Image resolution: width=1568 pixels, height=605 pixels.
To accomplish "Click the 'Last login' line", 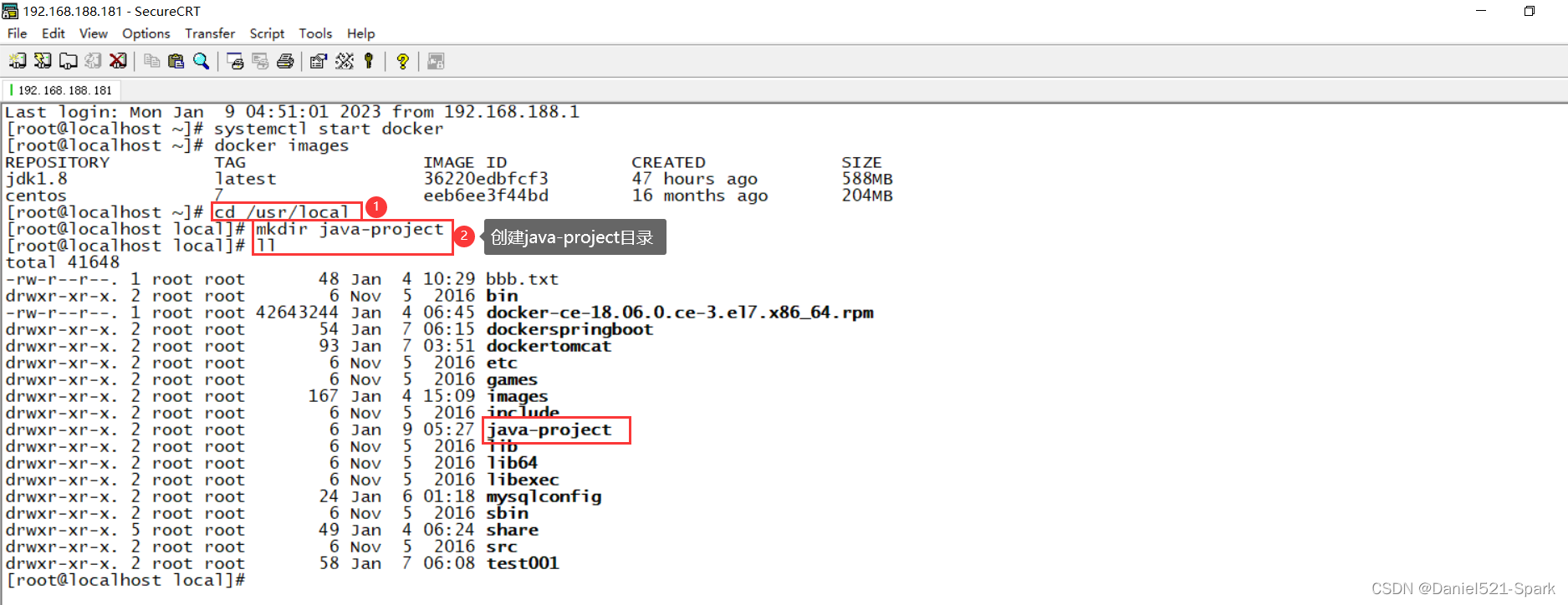I will pos(293,112).
